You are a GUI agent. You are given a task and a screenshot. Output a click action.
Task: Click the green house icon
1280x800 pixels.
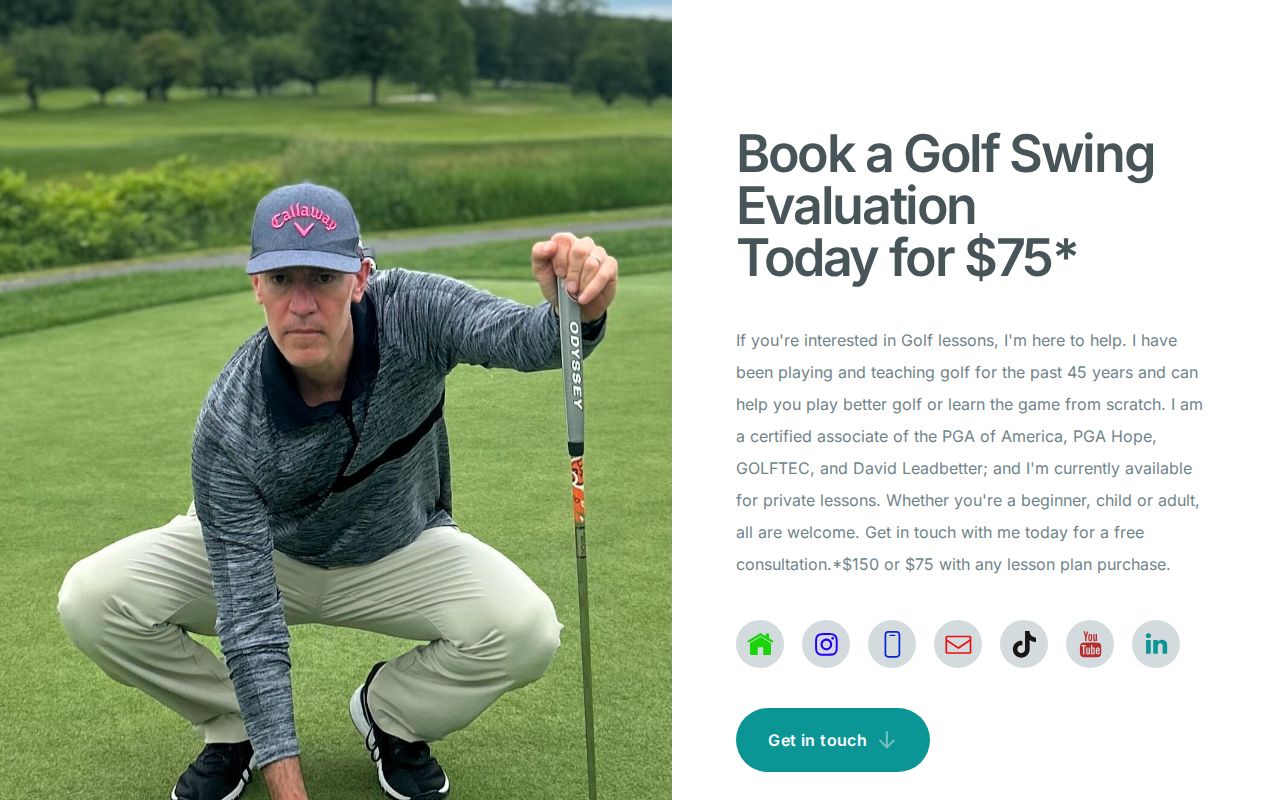760,644
